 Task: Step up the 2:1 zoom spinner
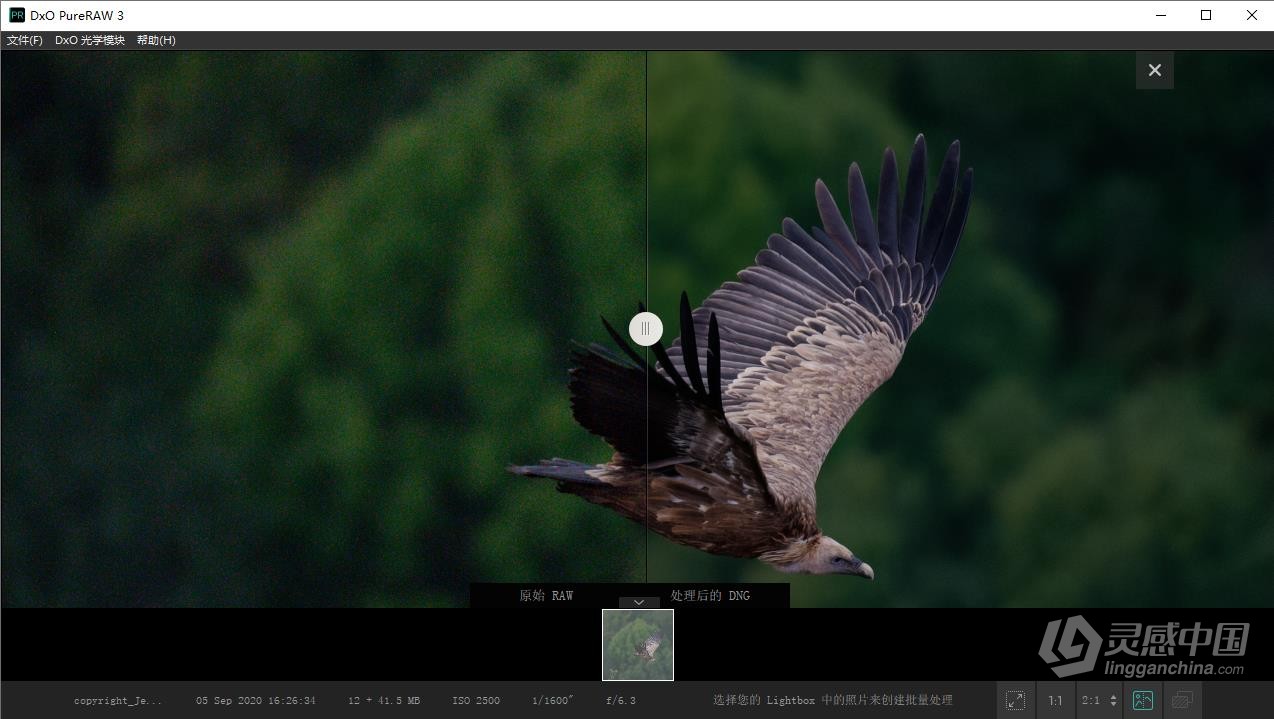tap(1113, 695)
